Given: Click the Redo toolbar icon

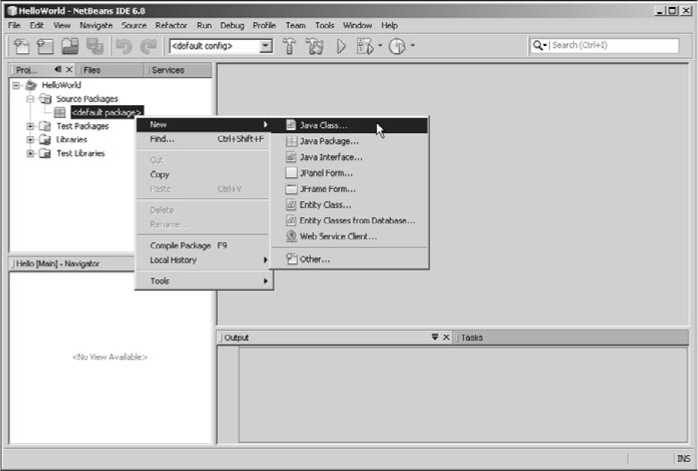Looking at the screenshot, I should (149, 46).
